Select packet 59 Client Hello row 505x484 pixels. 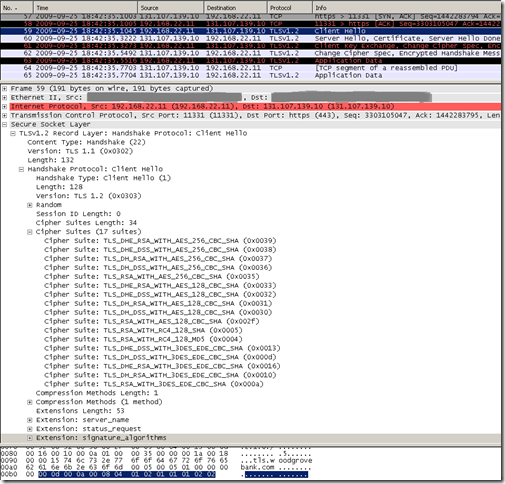251,31
